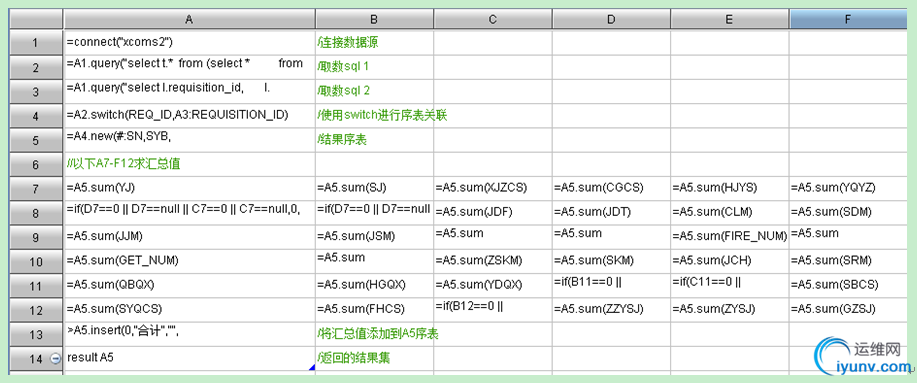Click cell =A5.sum(SKM)
917x383 pixels.
[611, 261]
